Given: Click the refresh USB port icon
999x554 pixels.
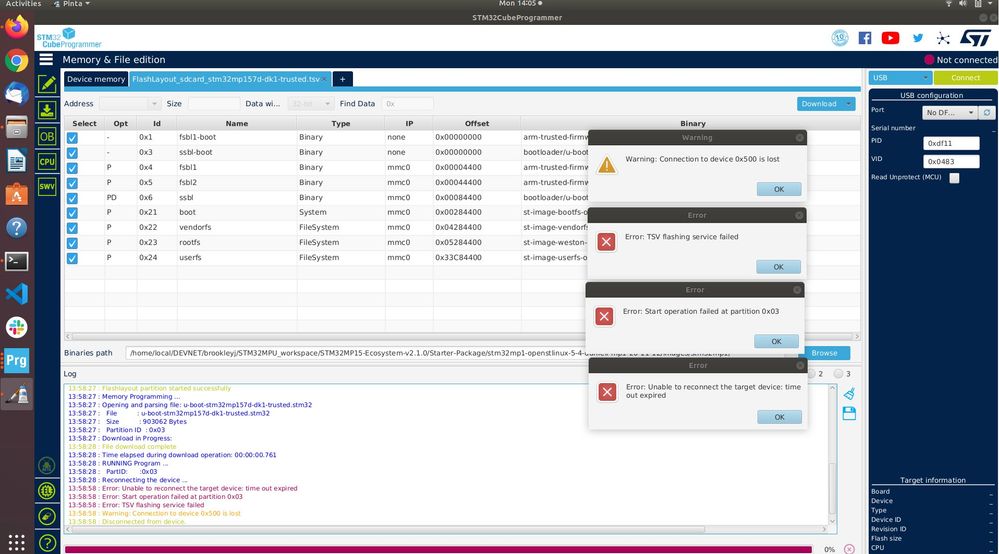Looking at the screenshot, I should tap(987, 112).
